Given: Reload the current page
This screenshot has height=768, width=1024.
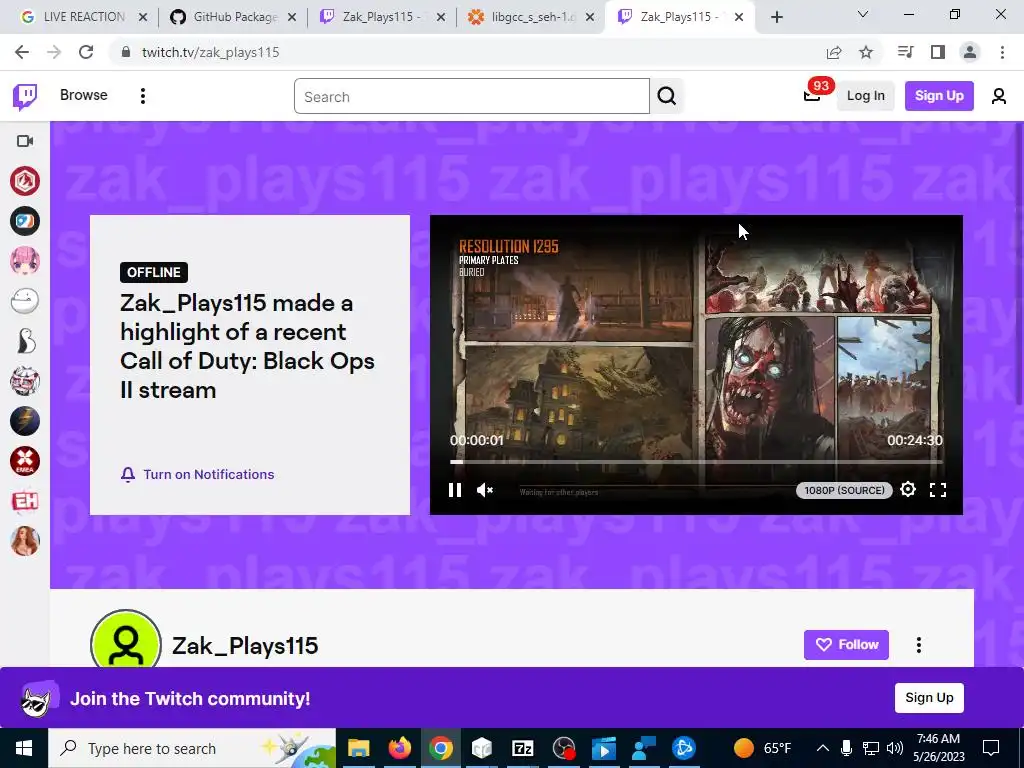Looking at the screenshot, I should pos(86,52).
